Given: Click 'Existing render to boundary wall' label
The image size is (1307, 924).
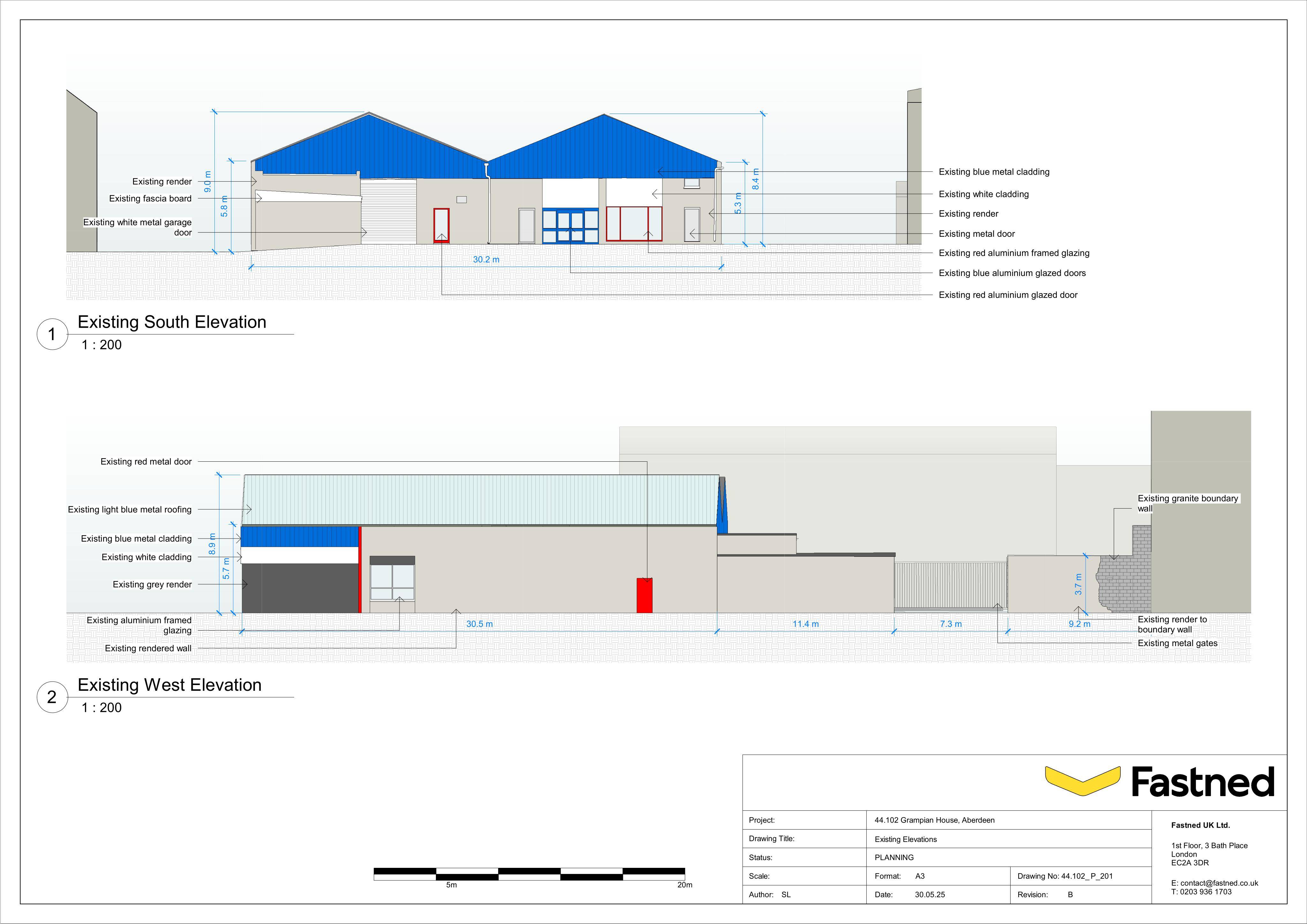Looking at the screenshot, I should pos(1172,624).
